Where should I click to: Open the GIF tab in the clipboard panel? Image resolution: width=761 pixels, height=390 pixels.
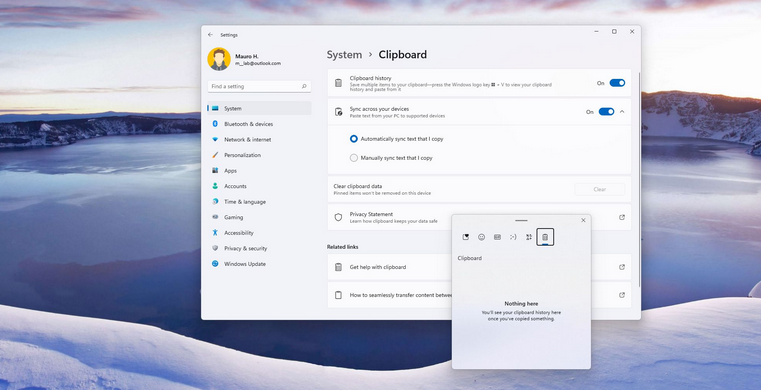[x=497, y=237]
